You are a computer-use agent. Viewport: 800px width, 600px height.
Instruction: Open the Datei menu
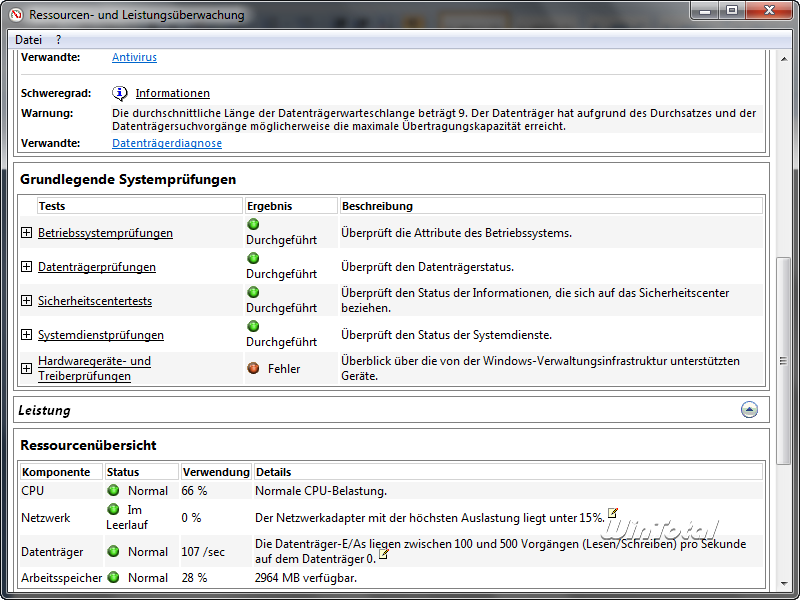(x=29, y=40)
